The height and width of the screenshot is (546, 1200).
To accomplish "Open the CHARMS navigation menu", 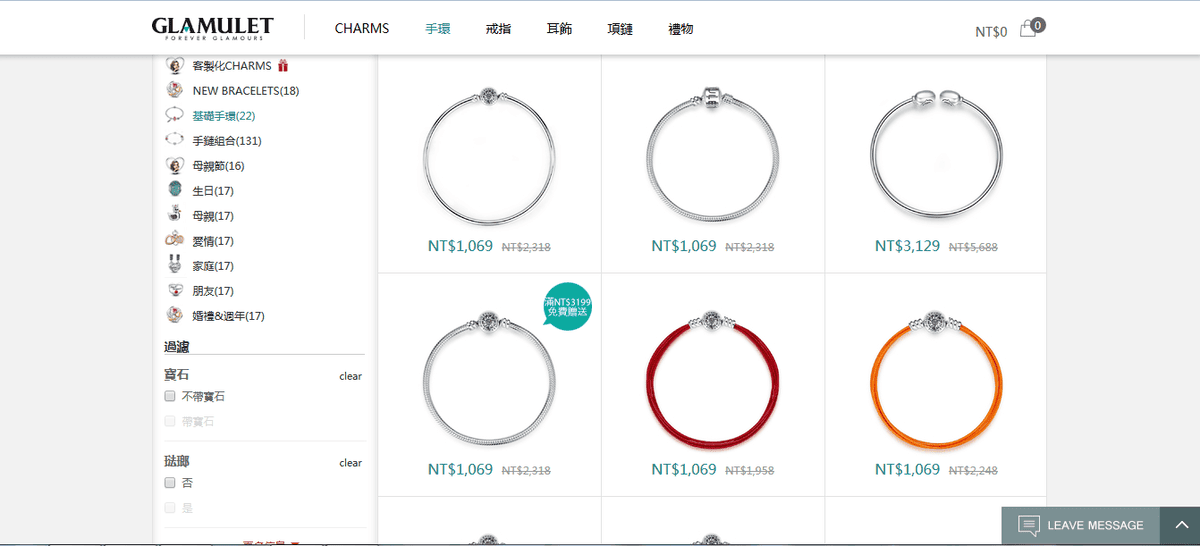I will coord(361,29).
